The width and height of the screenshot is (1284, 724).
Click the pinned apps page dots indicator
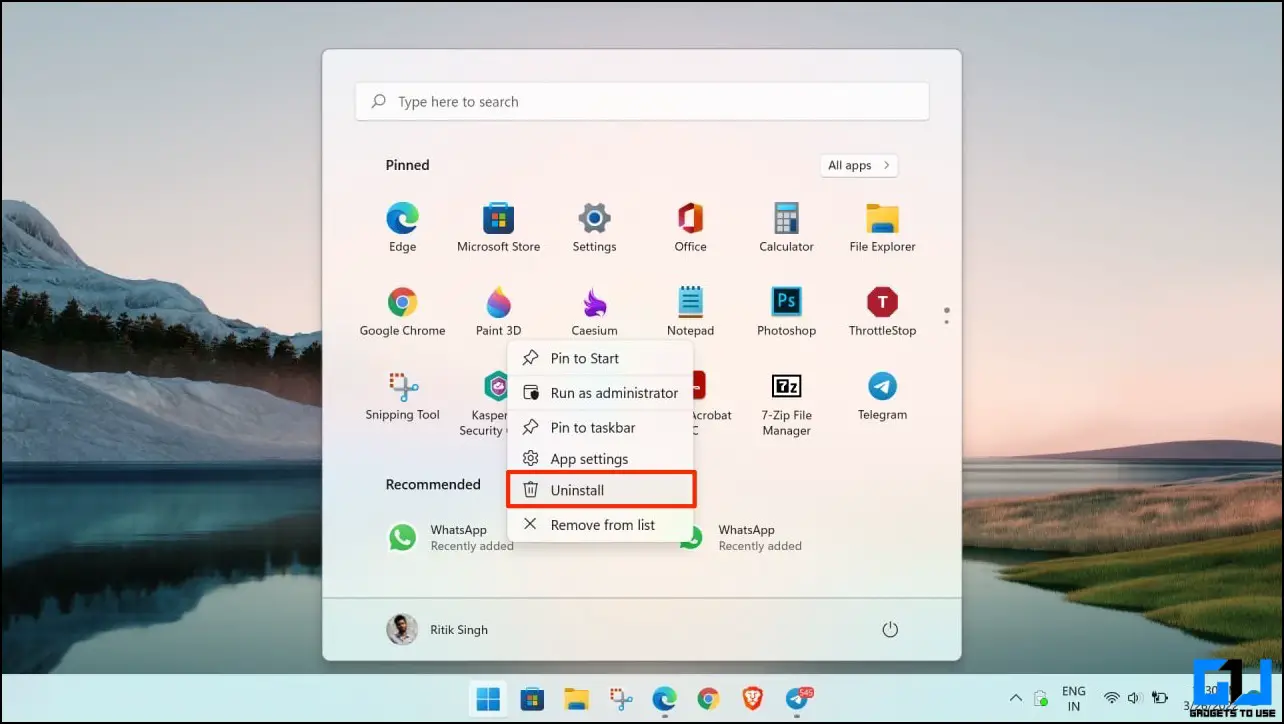coord(946,315)
